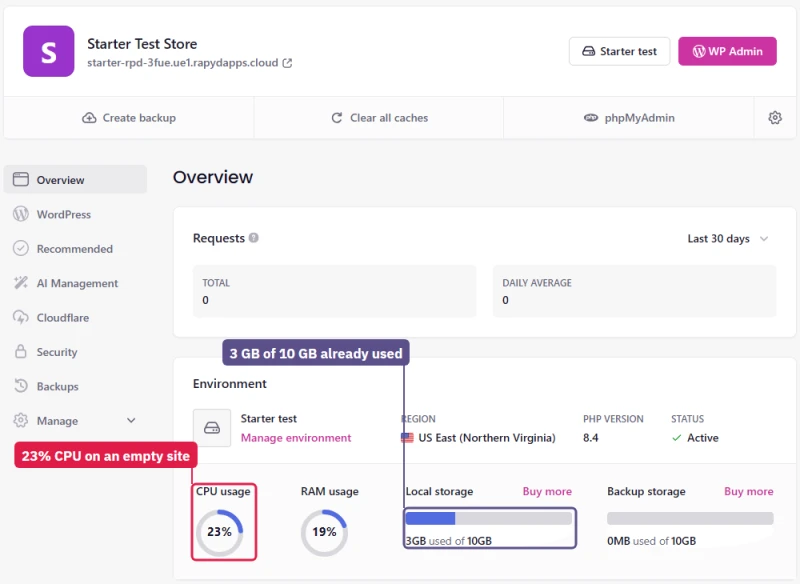Click the RAM usage 19% gauge
Image resolution: width=800 pixels, height=584 pixels.
pos(324,532)
